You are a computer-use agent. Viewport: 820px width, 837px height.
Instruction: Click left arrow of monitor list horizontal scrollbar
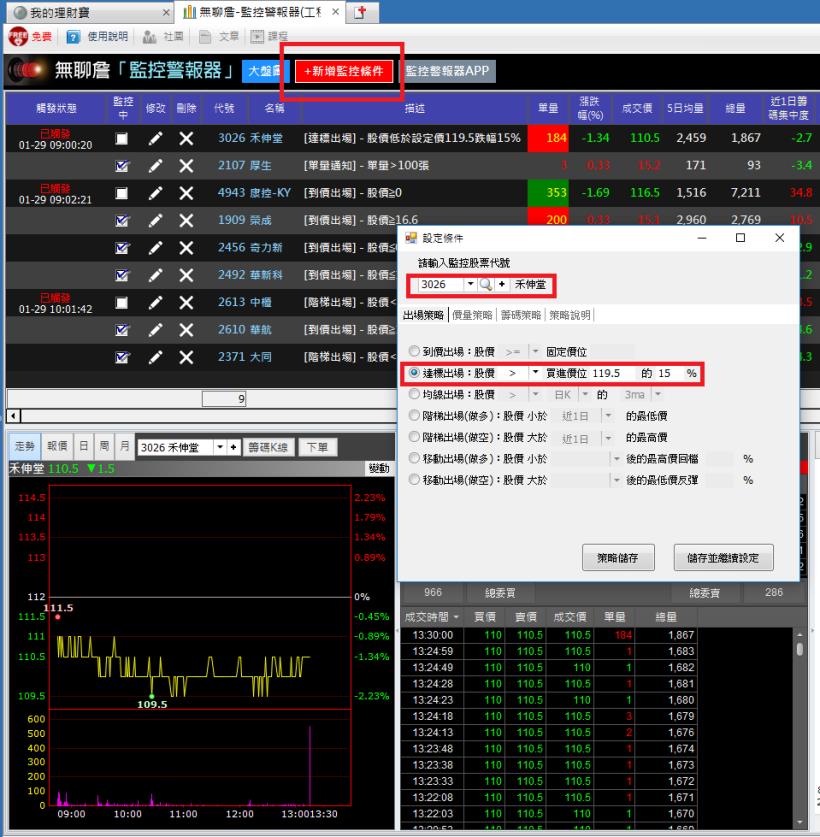click(13, 416)
